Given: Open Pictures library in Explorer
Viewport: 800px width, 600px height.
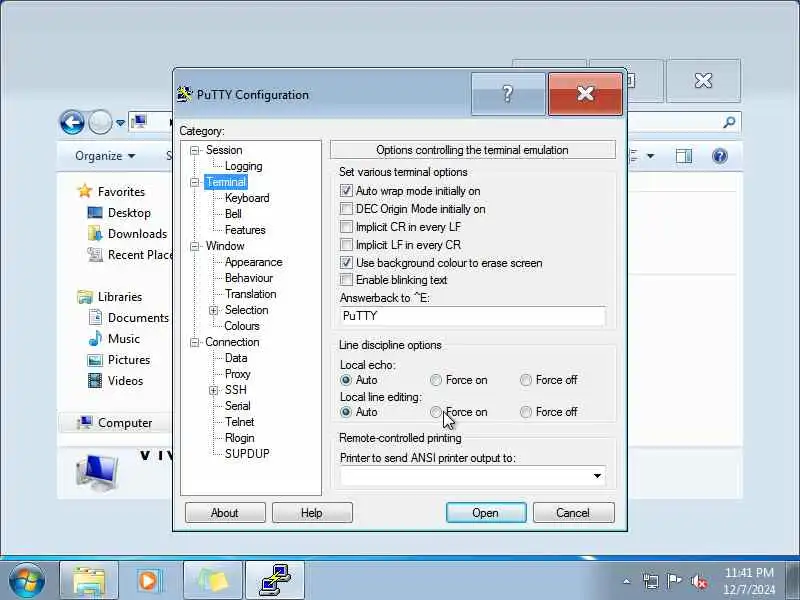Looking at the screenshot, I should tap(129, 360).
